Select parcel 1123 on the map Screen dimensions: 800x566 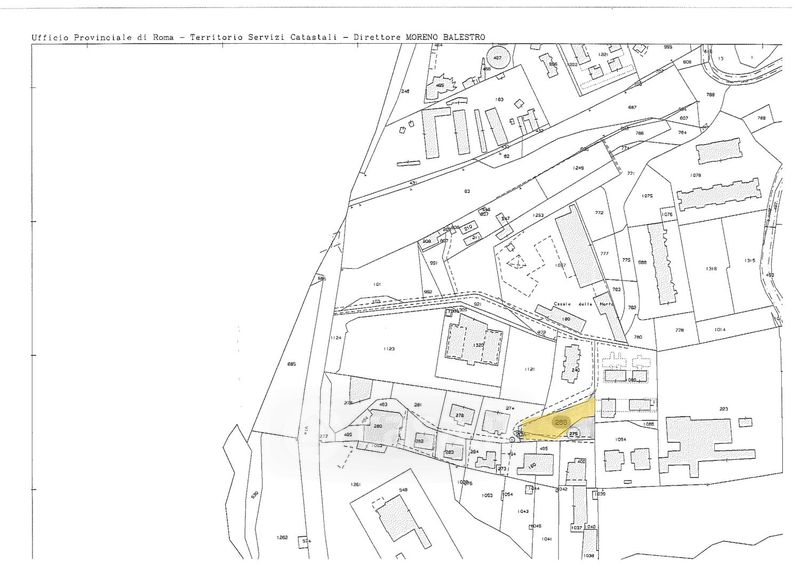pyautogui.click(x=388, y=349)
